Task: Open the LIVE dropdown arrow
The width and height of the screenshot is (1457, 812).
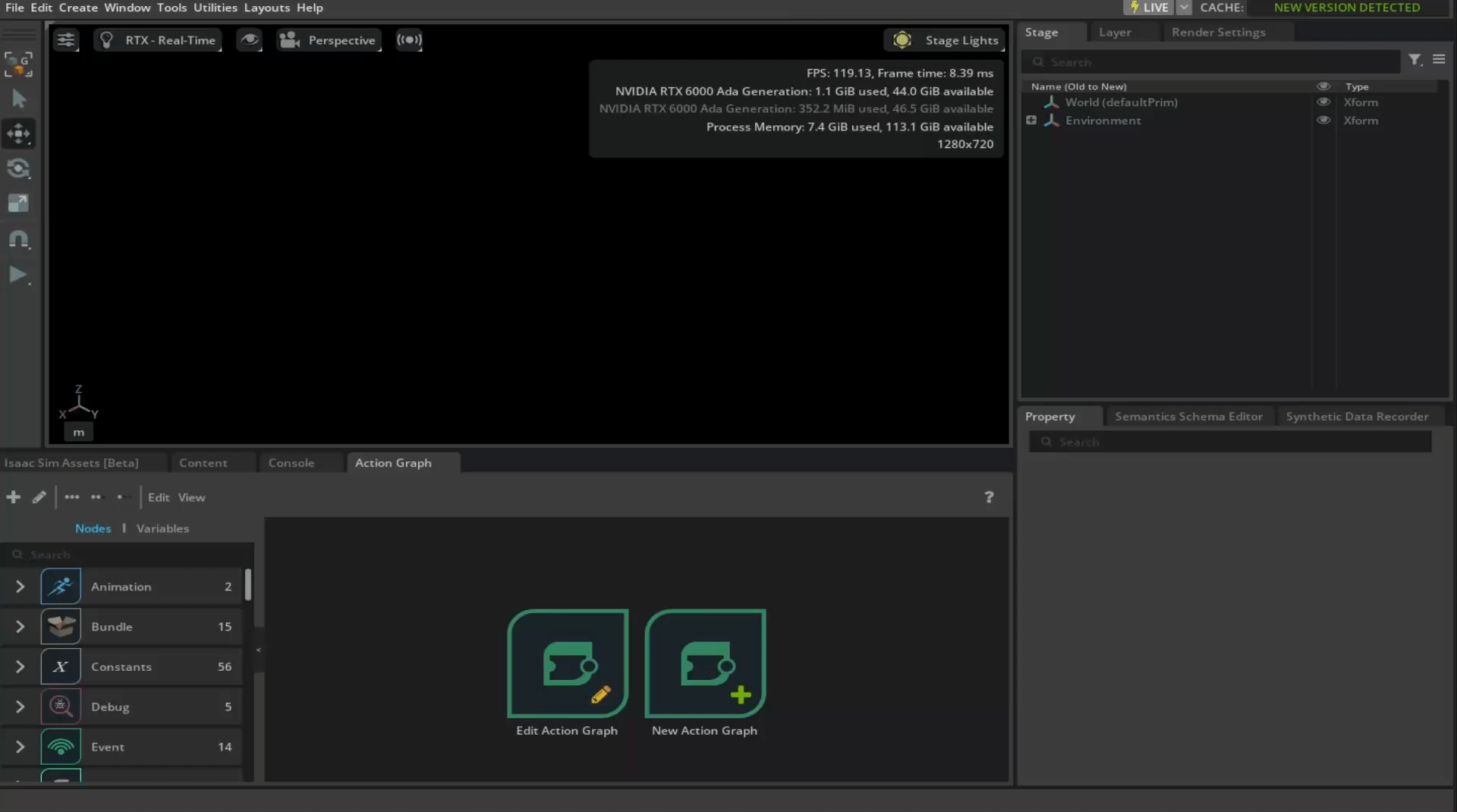Action: [x=1184, y=8]
